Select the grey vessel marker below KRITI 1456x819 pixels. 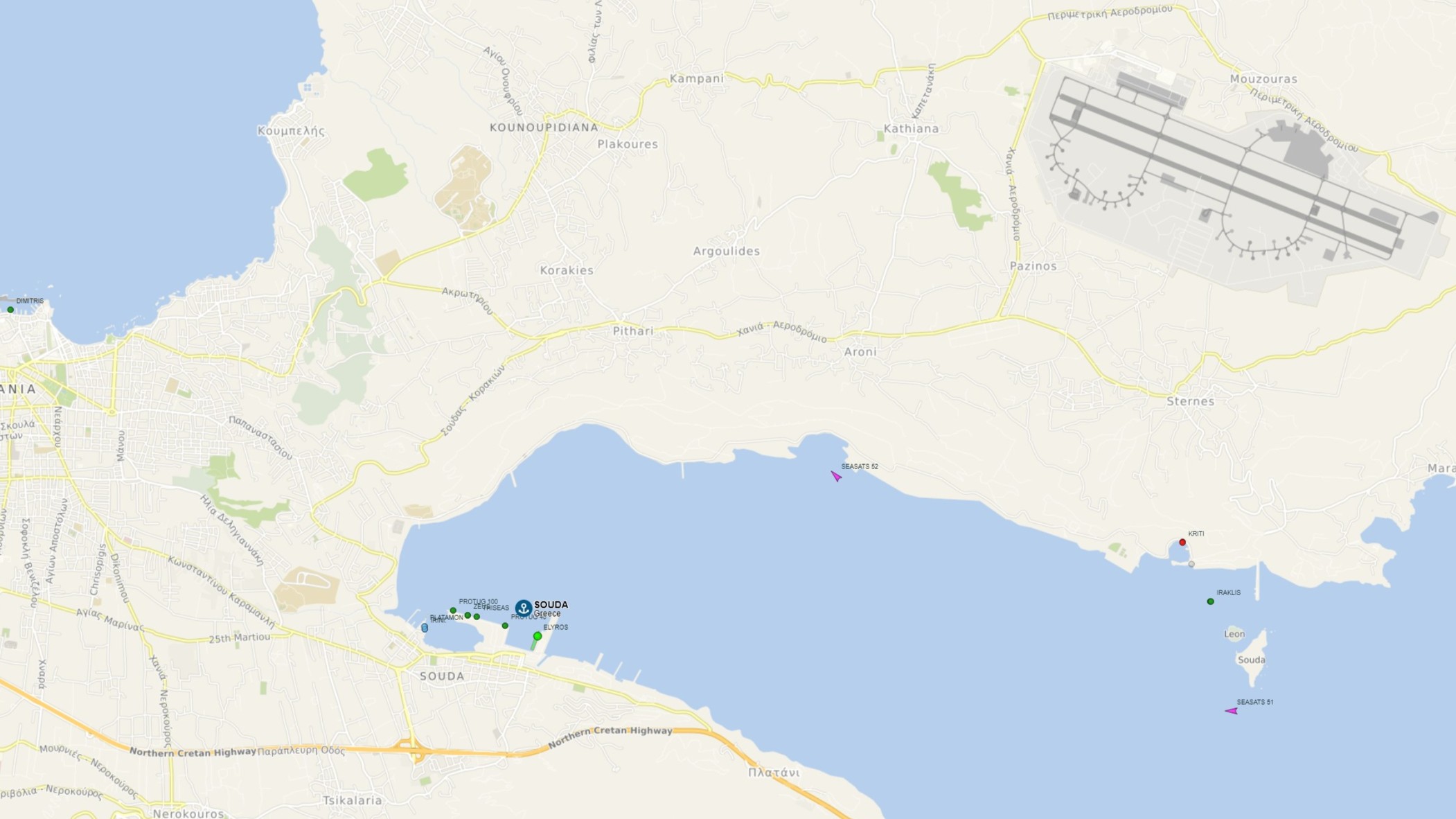tap(1191, 564)
